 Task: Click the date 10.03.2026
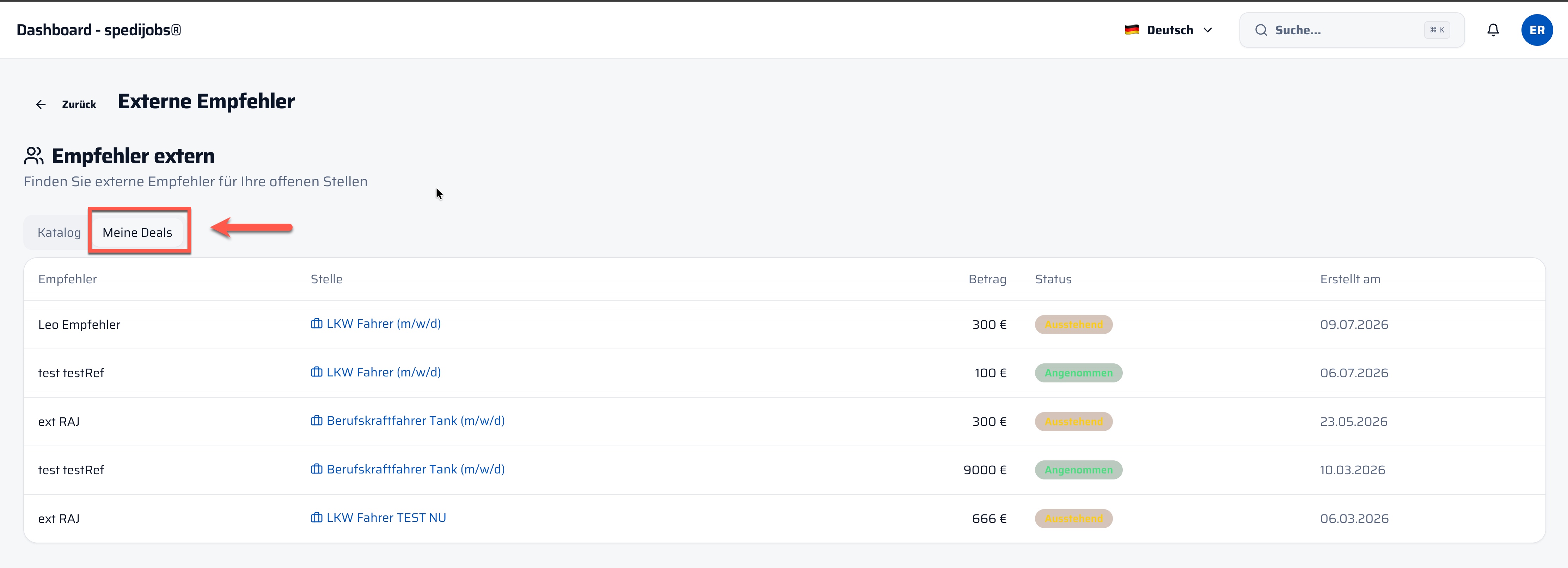coord(1352,469)
